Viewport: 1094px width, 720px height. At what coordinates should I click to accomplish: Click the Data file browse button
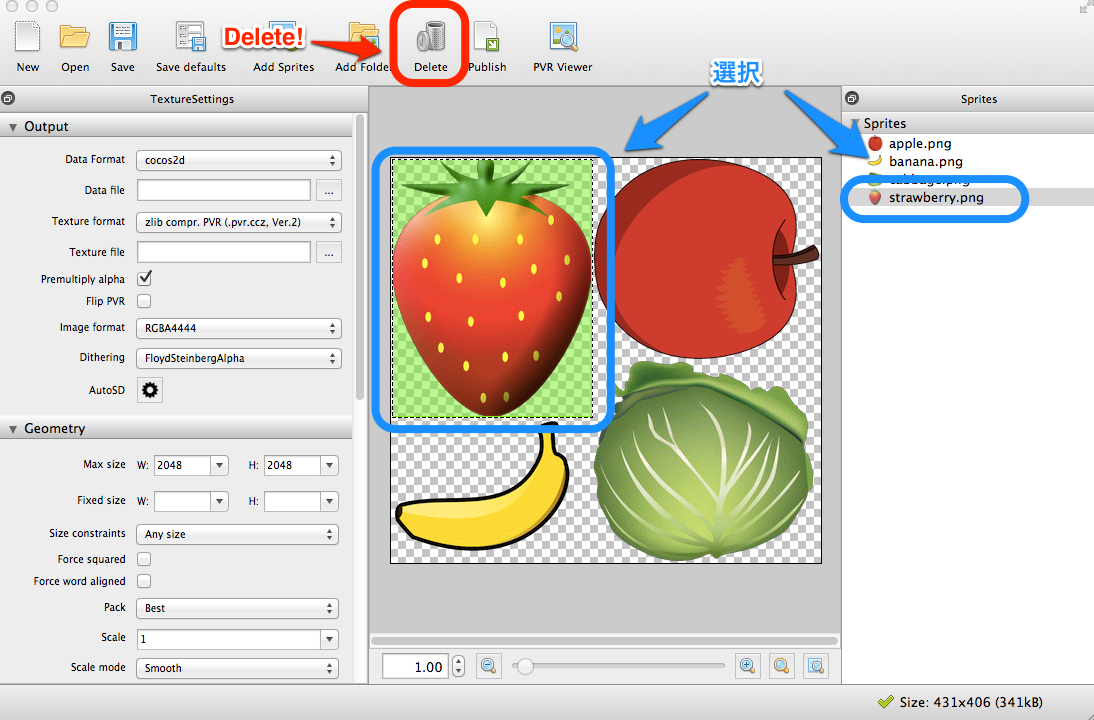329,190
